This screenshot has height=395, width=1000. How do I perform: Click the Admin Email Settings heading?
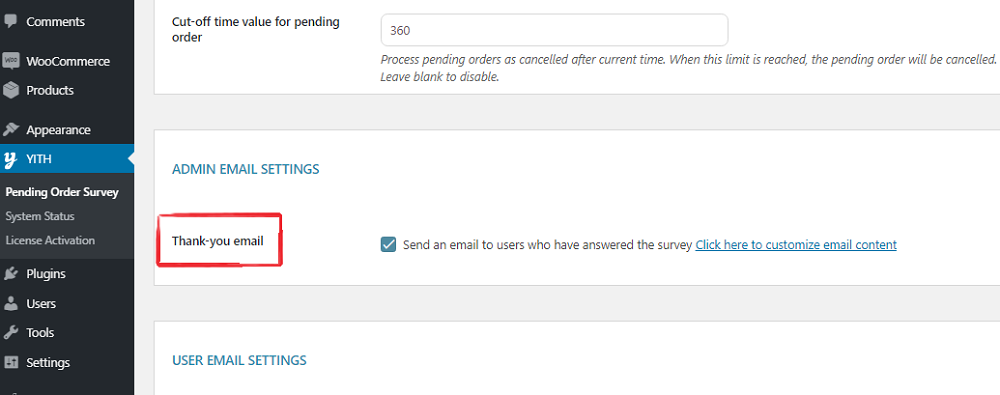pyautogui.click(x=246, y=169)
